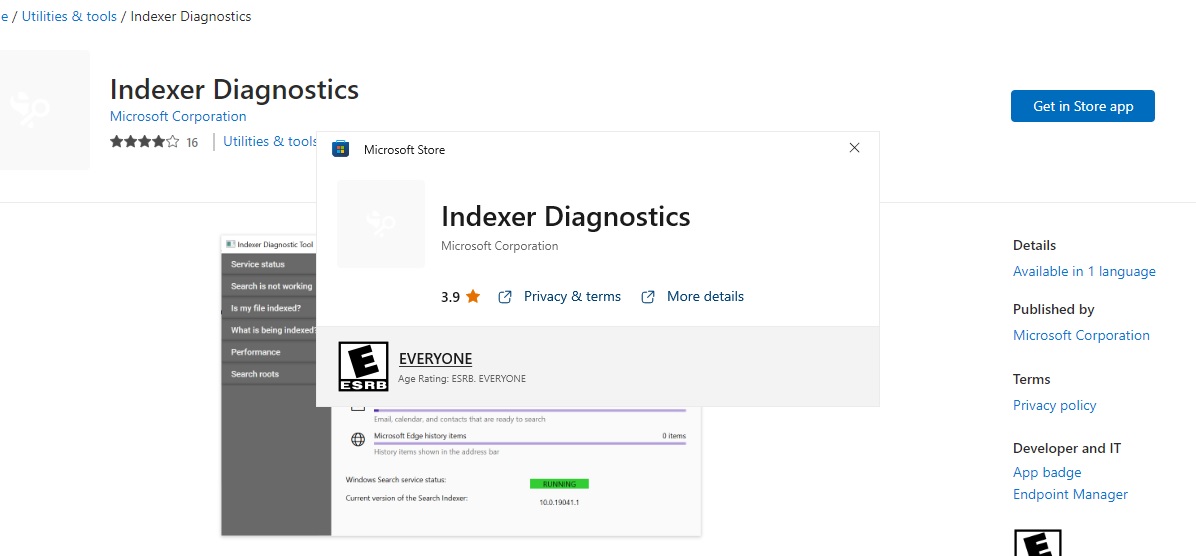This screenshot has height=556, width=1196.
Task: Click the orange star rating icon
Action: [473, 297]
